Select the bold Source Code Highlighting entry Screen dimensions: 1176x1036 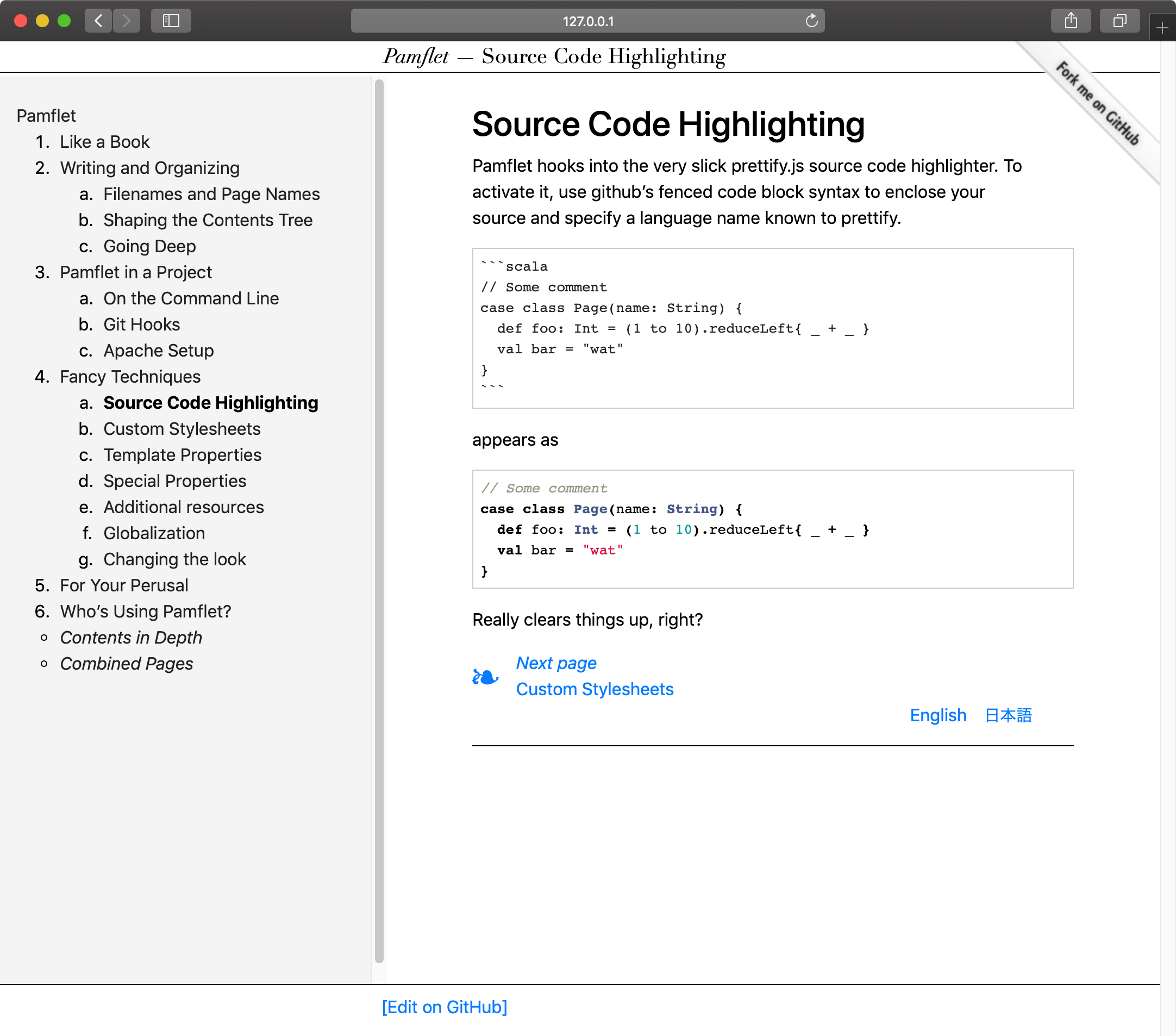(210, 402)
